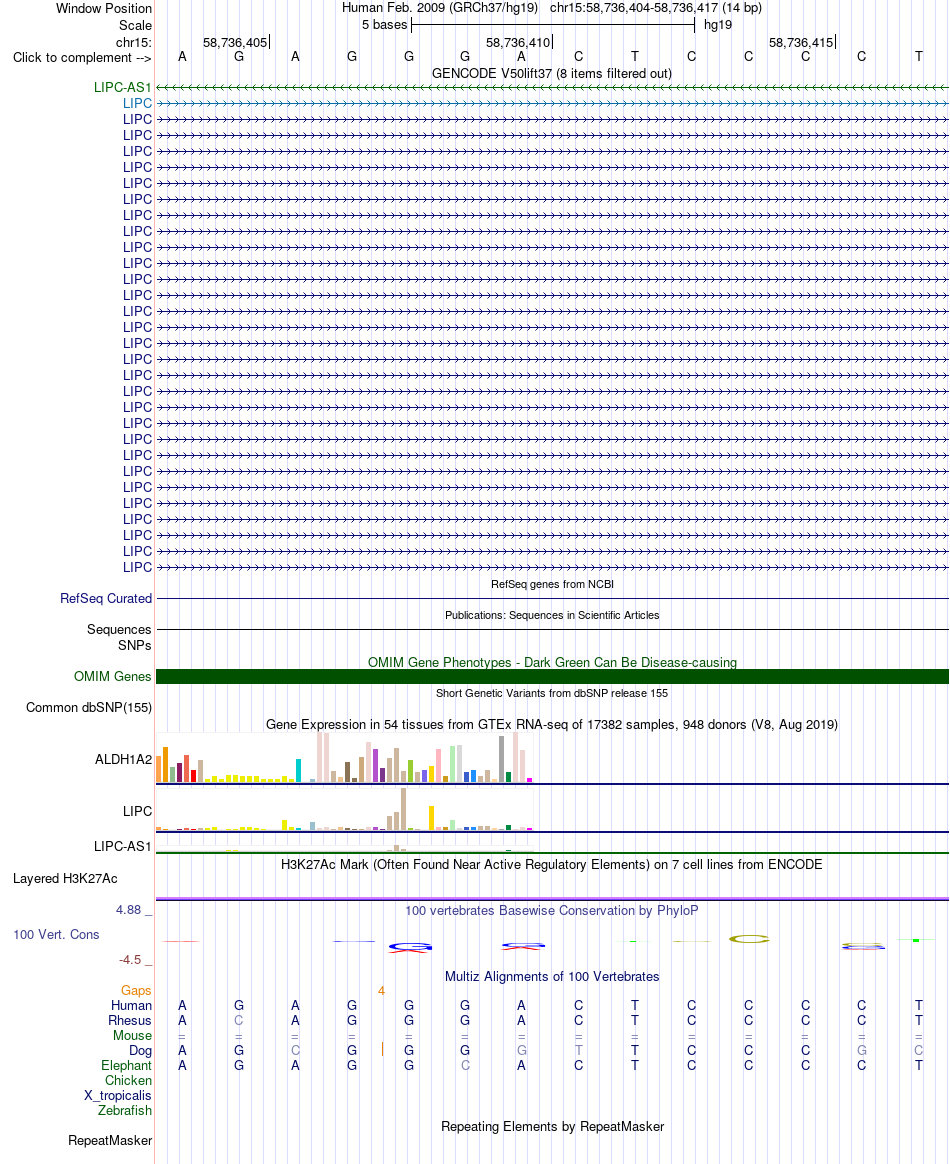Open the 'RefSeq genes from NCBI' track title
Image resolution: width=950 pixels, height=1164 pixels.
coord(552,584)
